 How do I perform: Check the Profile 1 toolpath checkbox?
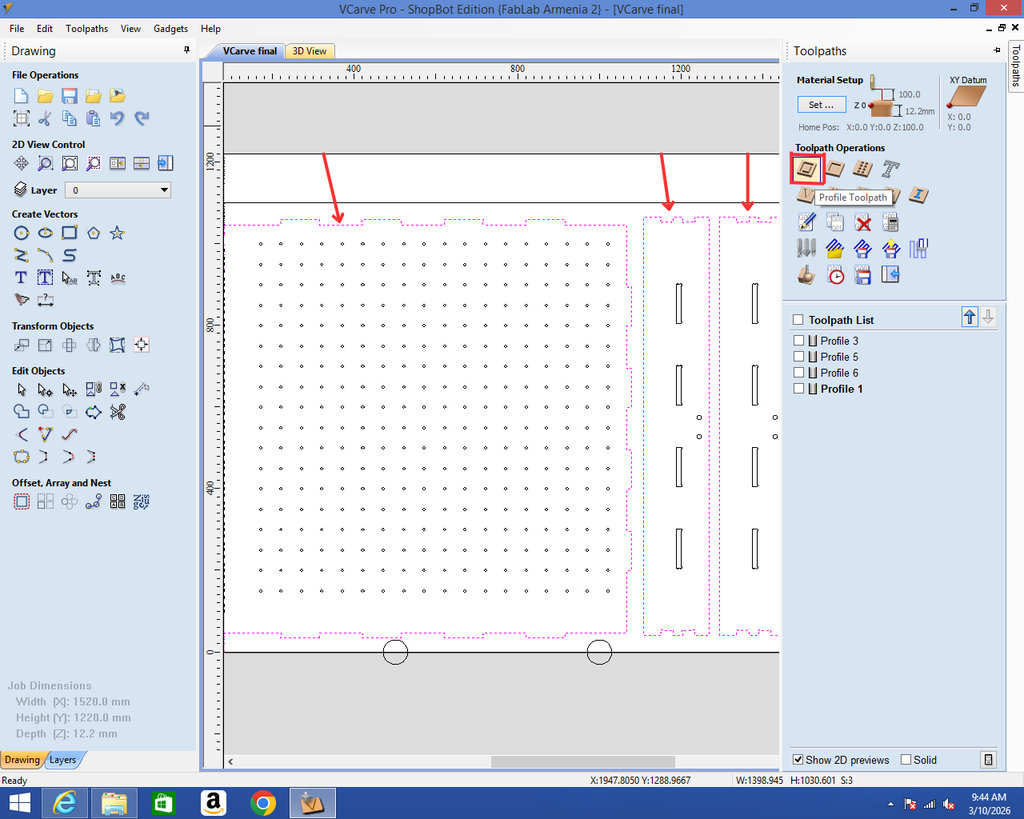click(x=798, y=389)
